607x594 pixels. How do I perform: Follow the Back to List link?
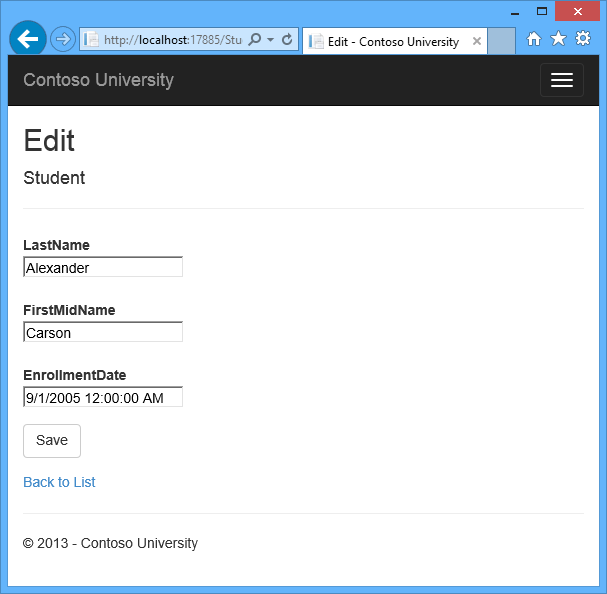click(59, 482)
